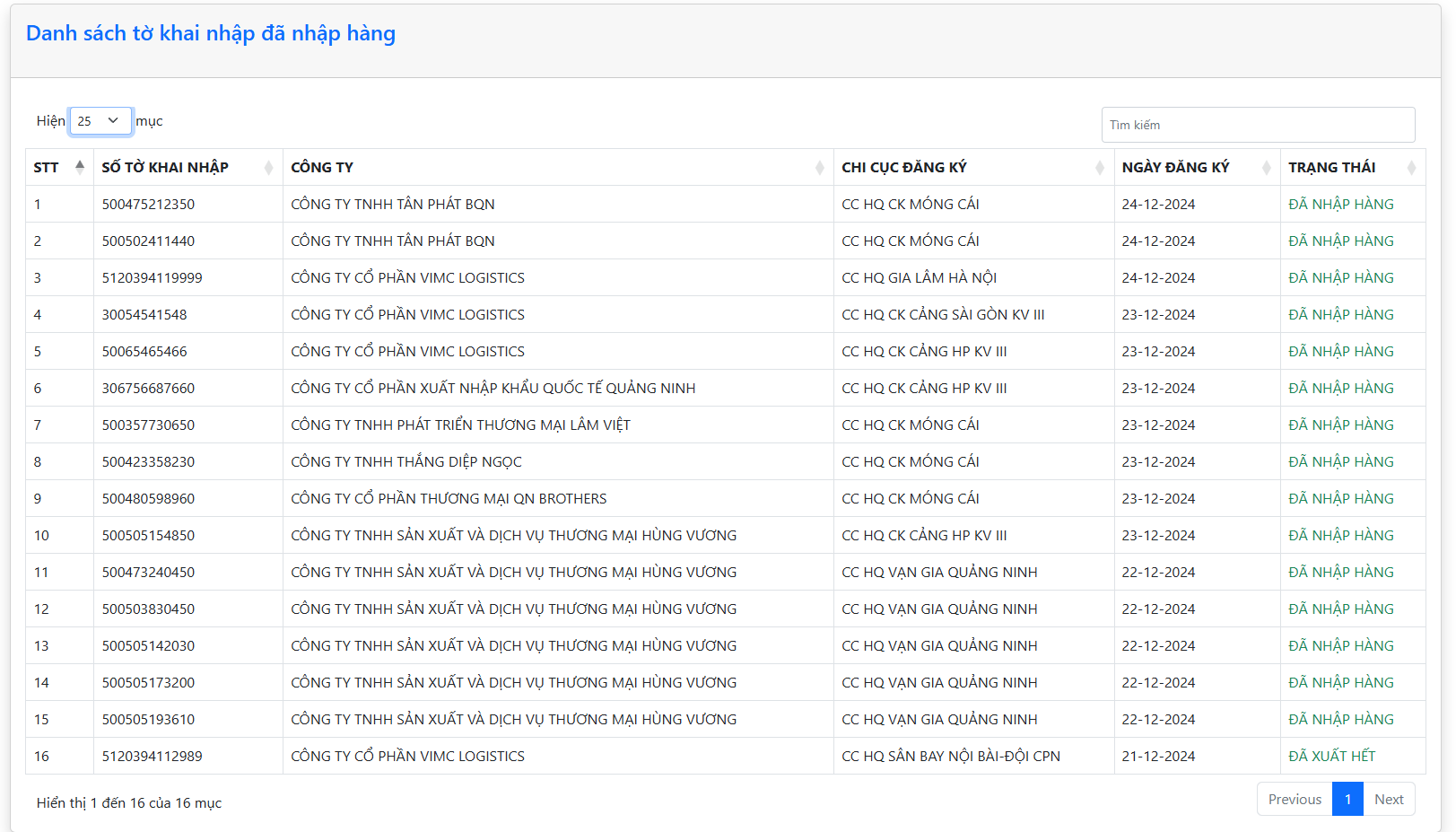
Task: Click company name TÂN PHÁT BQN in row 2
Action: pyautogui.click(x=392, y=241)
